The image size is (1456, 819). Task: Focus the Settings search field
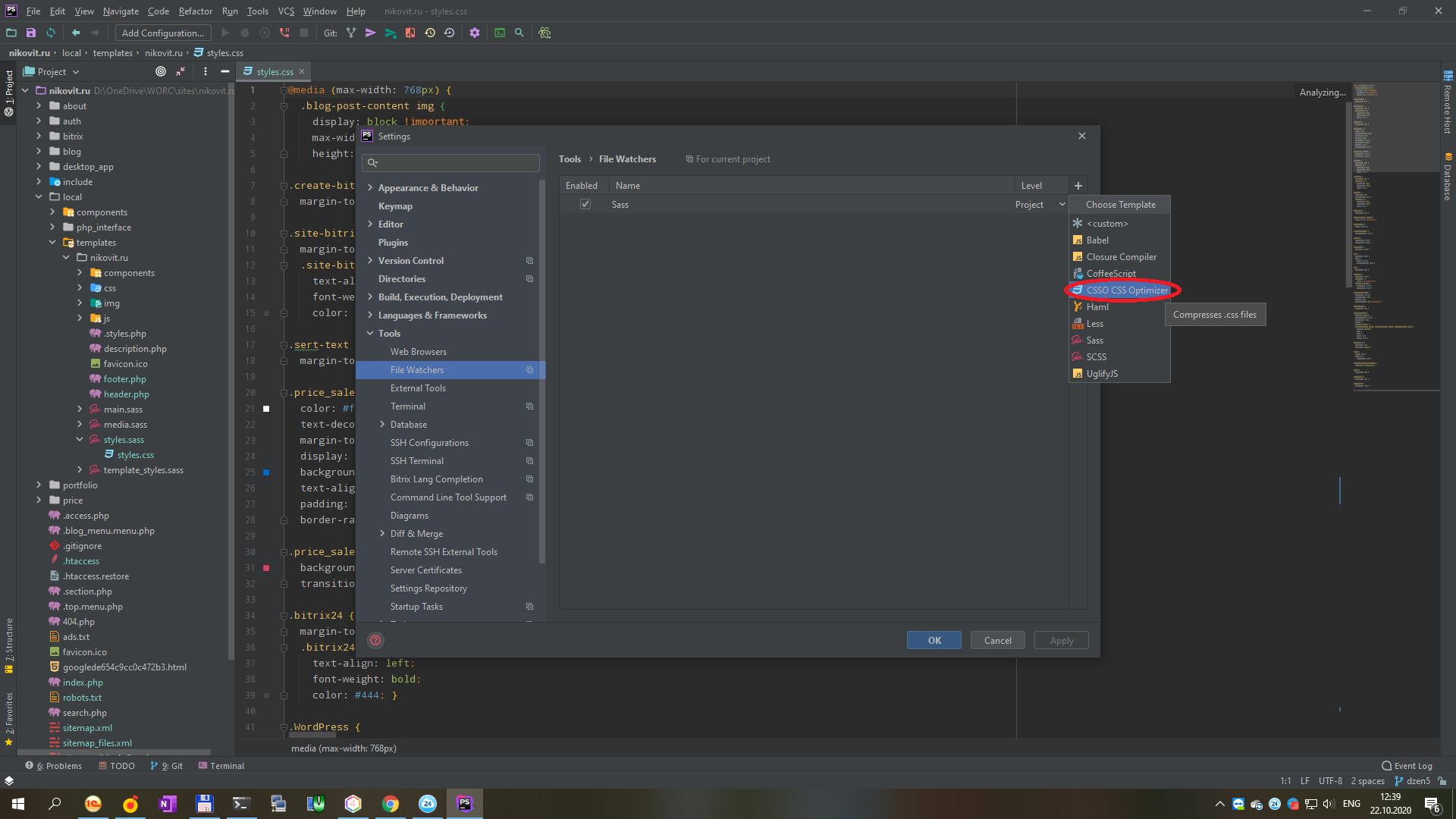click(451, 162)
